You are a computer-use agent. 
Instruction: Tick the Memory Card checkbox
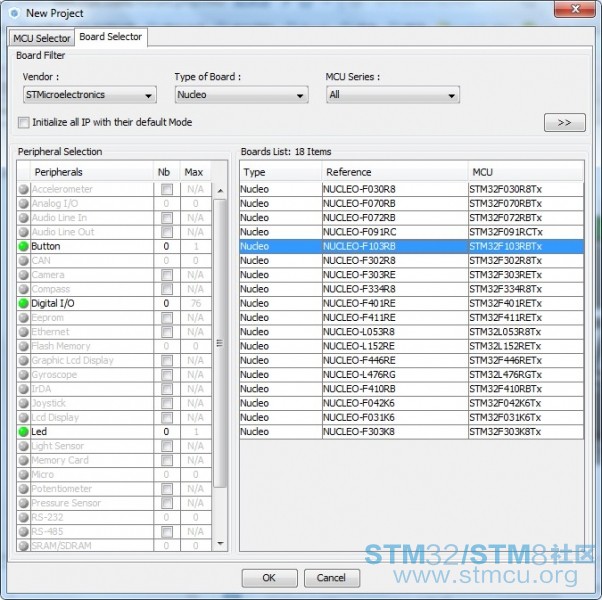tap(167, 460)
